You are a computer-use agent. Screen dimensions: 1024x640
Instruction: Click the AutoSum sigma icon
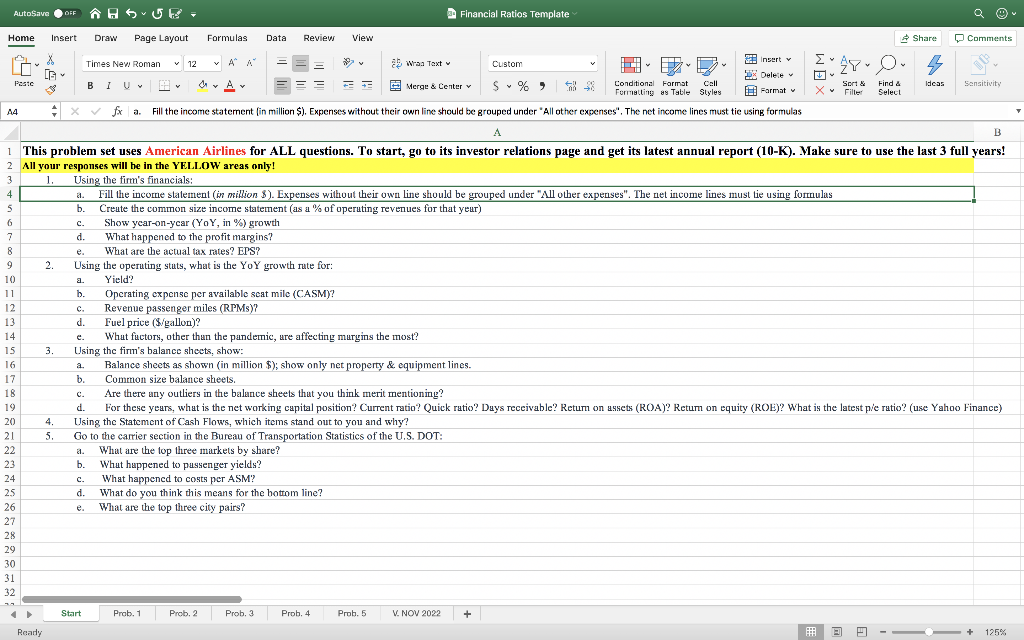tap(820, 59)
